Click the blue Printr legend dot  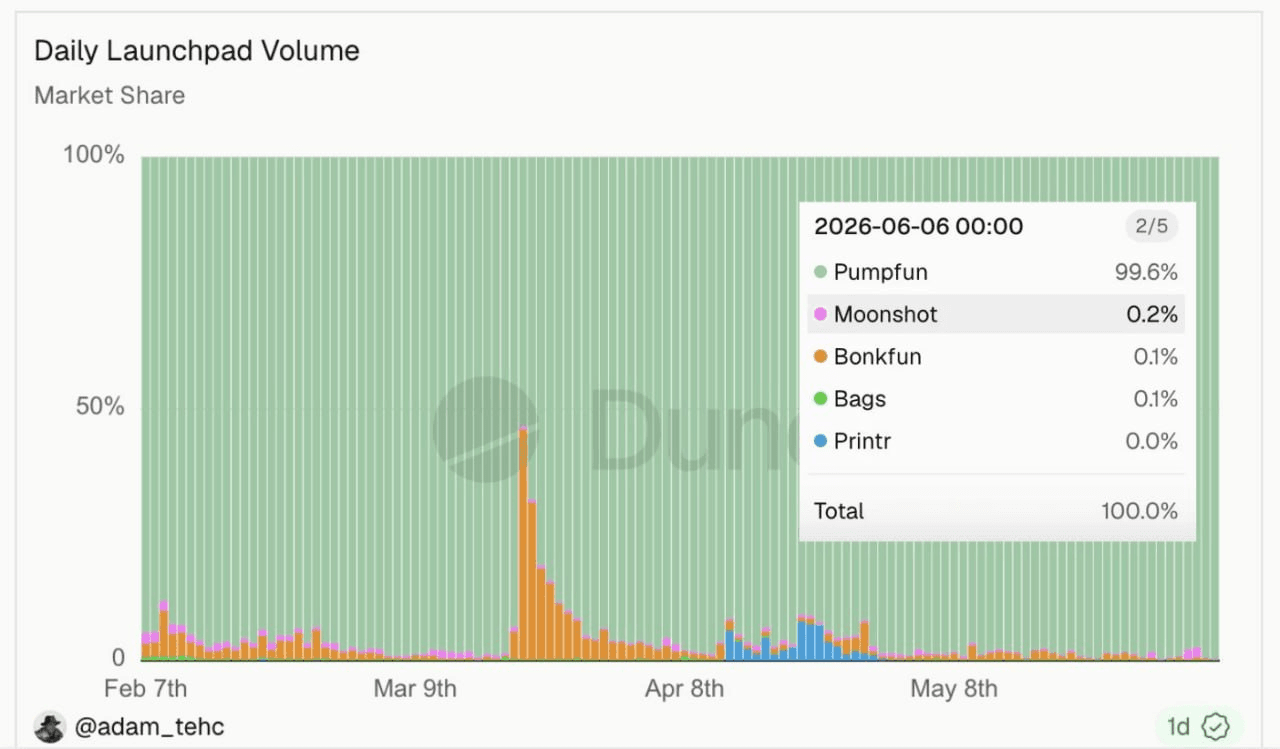pyautogui.click(x=820, y=441)
